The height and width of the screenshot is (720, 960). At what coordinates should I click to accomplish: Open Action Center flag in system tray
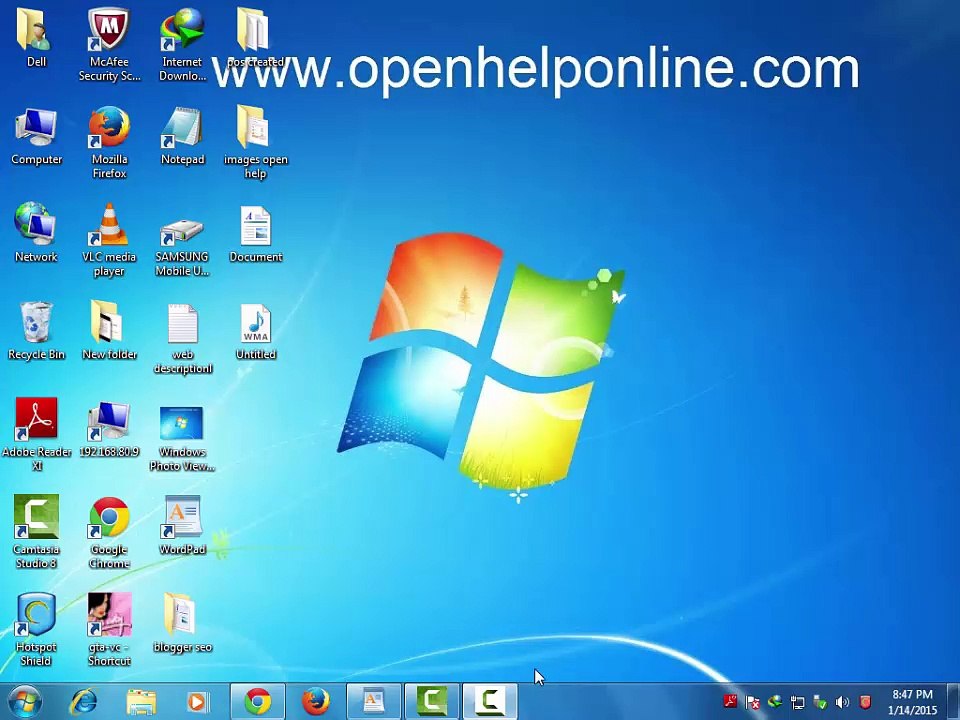[752, 702]
